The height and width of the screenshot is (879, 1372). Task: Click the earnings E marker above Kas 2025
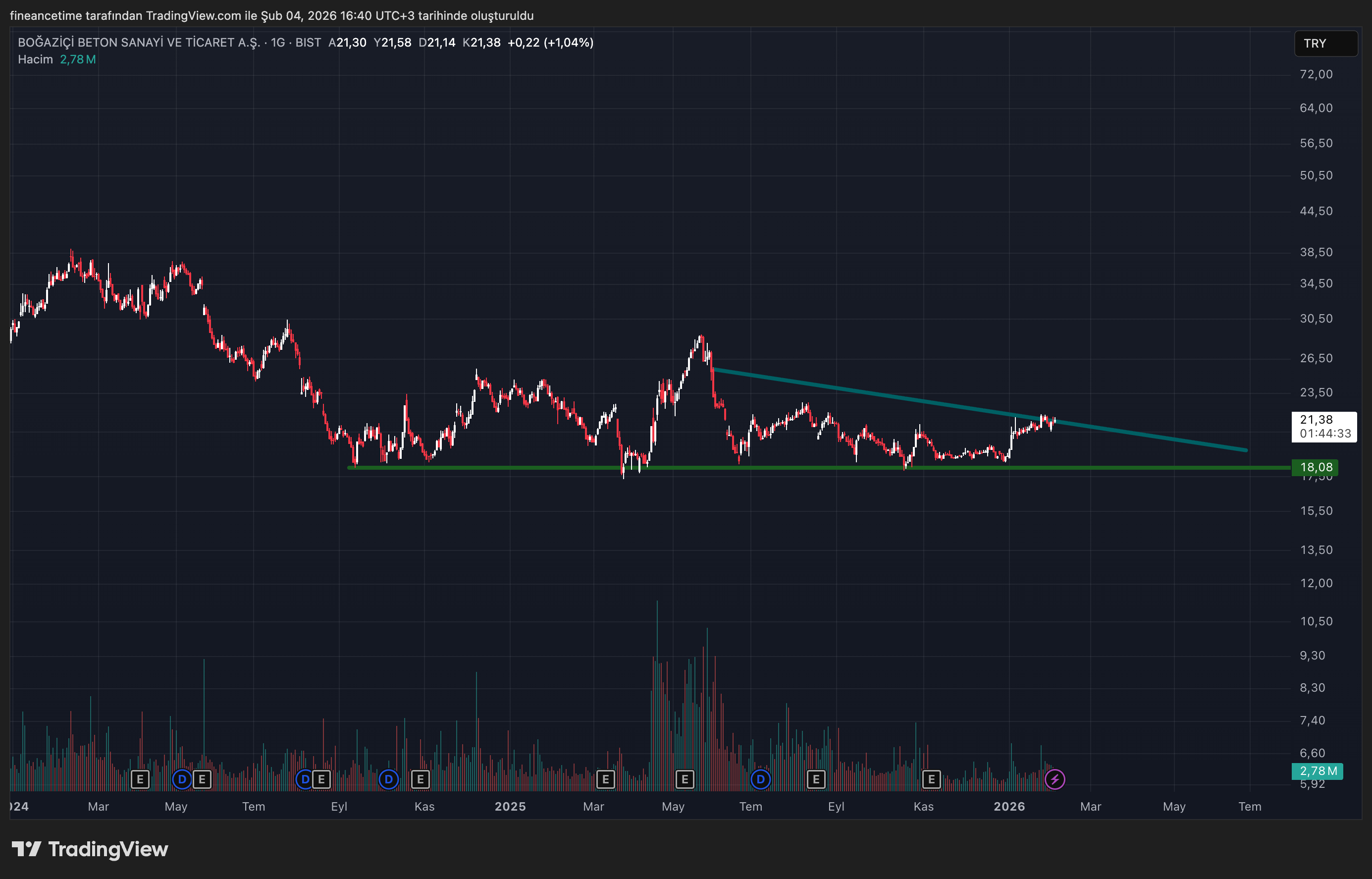931,779
